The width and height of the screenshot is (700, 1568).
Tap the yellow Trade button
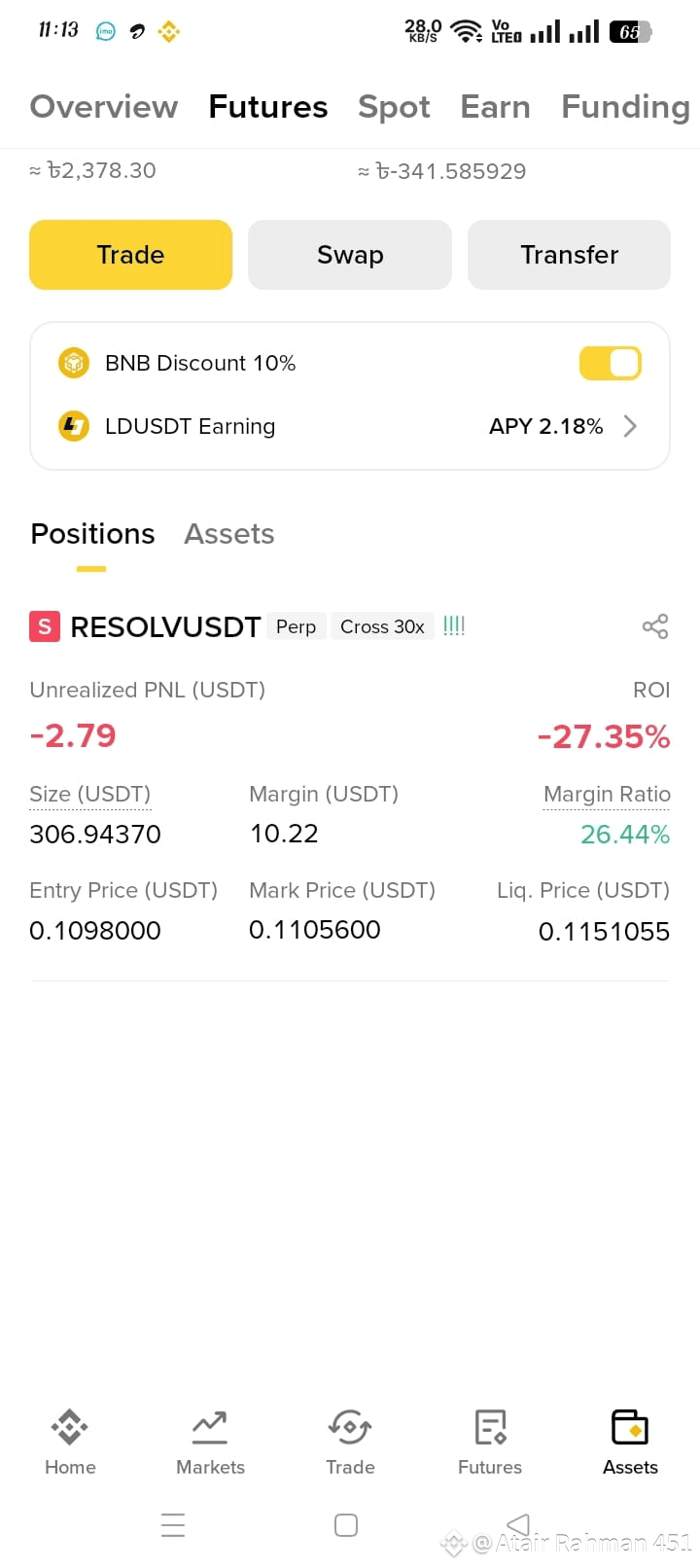click(130, 255)
